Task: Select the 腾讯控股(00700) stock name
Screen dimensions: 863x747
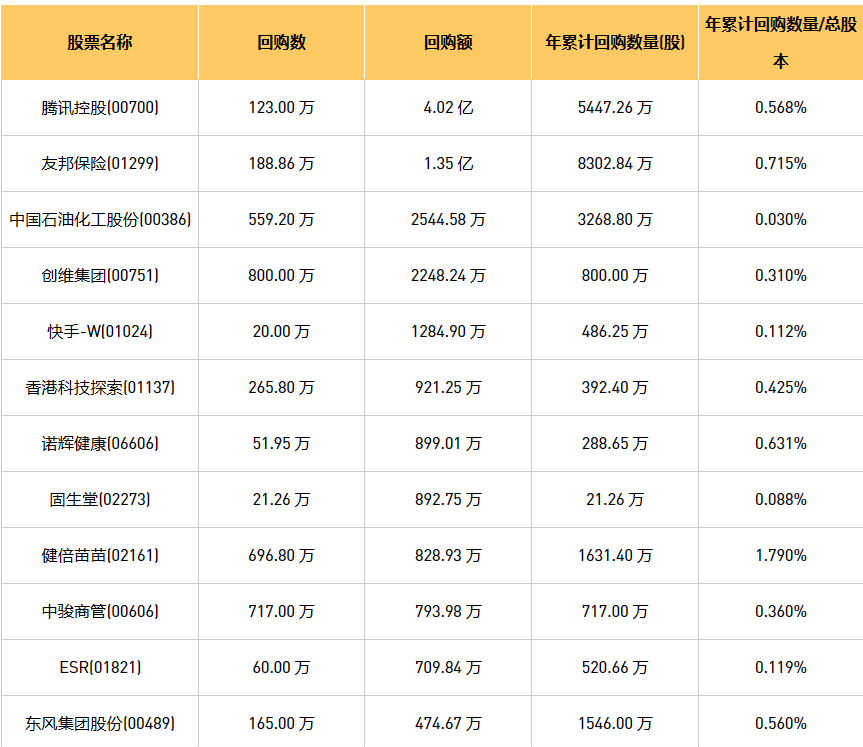Action: tap(99, 107)
